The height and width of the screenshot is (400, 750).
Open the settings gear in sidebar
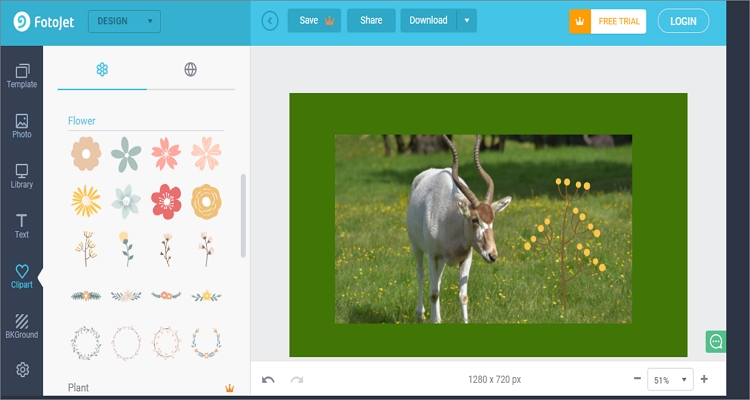pyautogui.click(x=22, y=369)
